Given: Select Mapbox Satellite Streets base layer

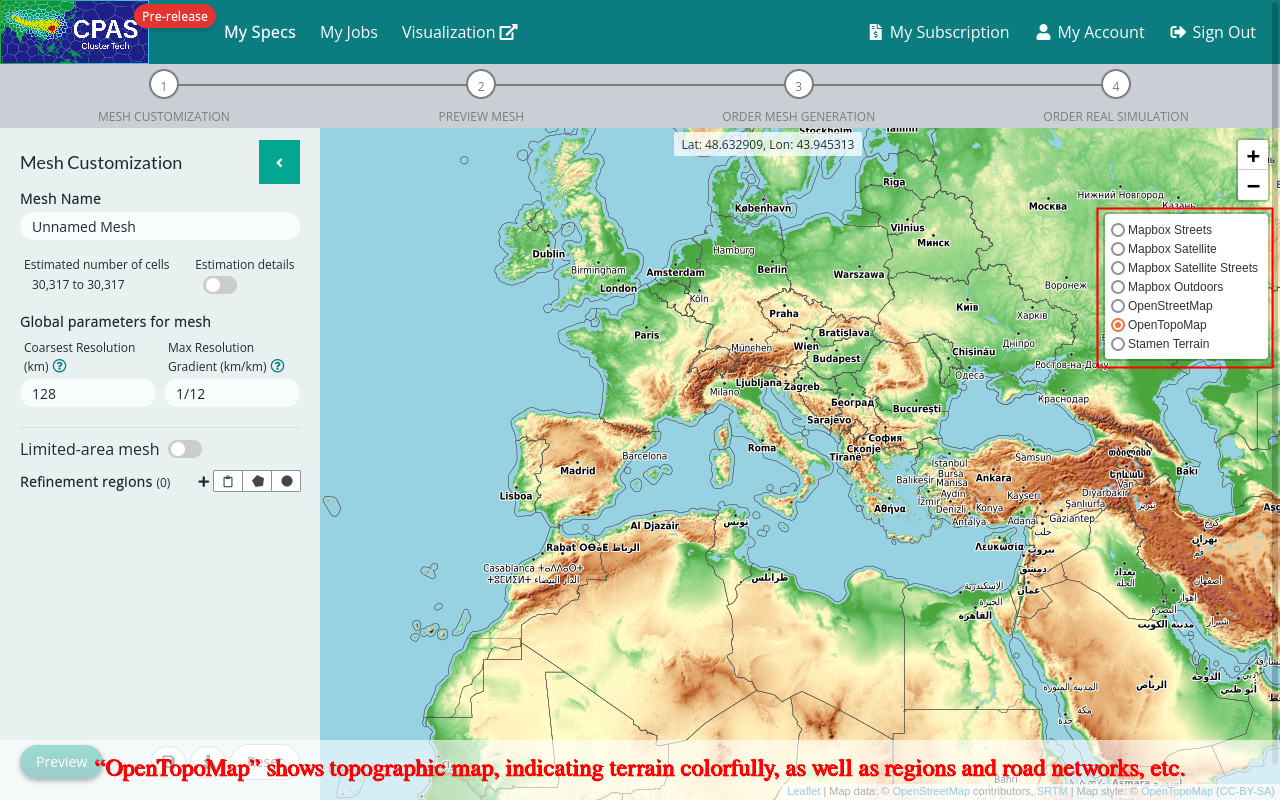Looking at the screenshot, I should [x=1118, y=268].
